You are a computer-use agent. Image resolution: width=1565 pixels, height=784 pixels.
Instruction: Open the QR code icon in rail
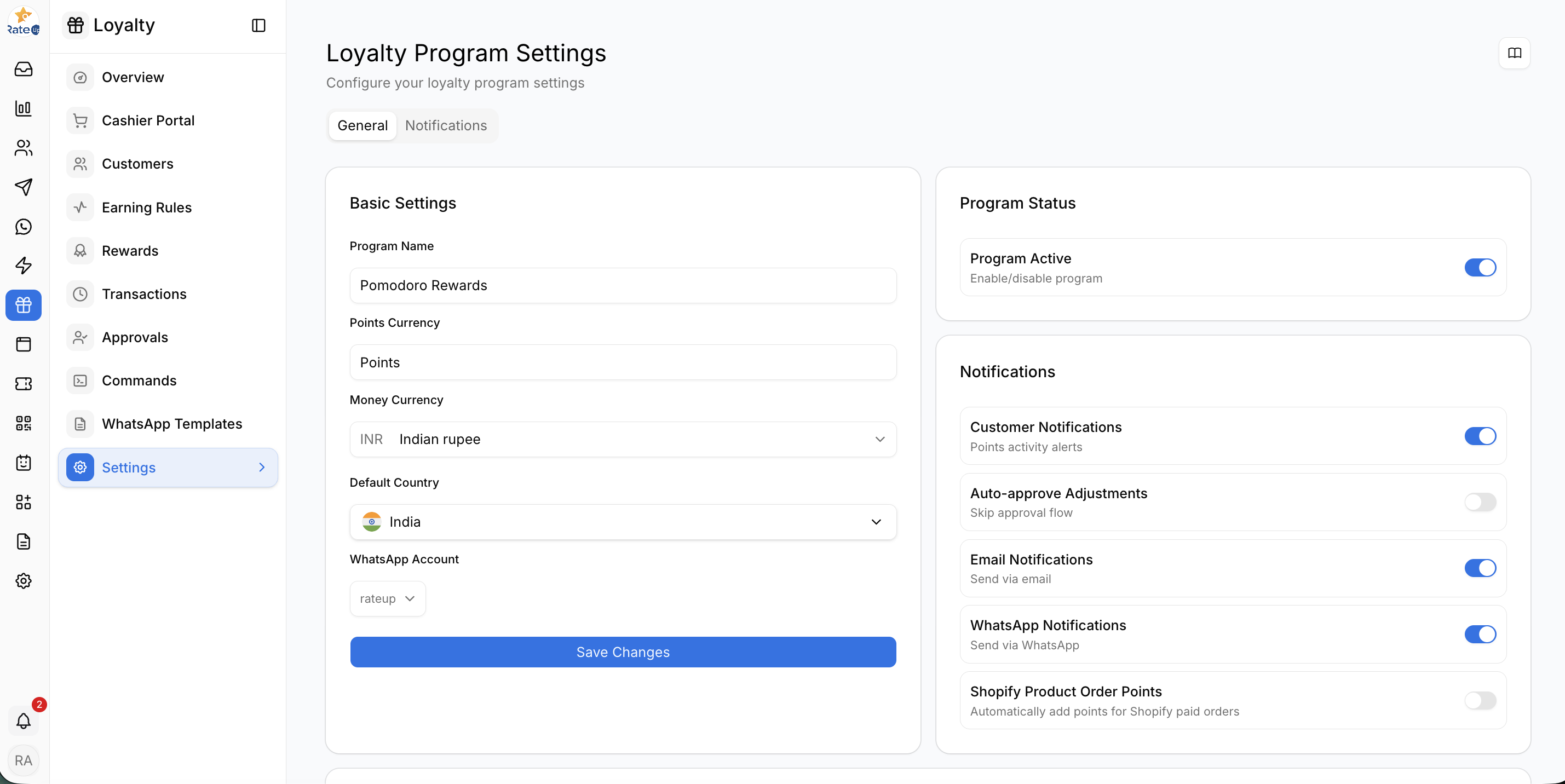pos(23,423)
